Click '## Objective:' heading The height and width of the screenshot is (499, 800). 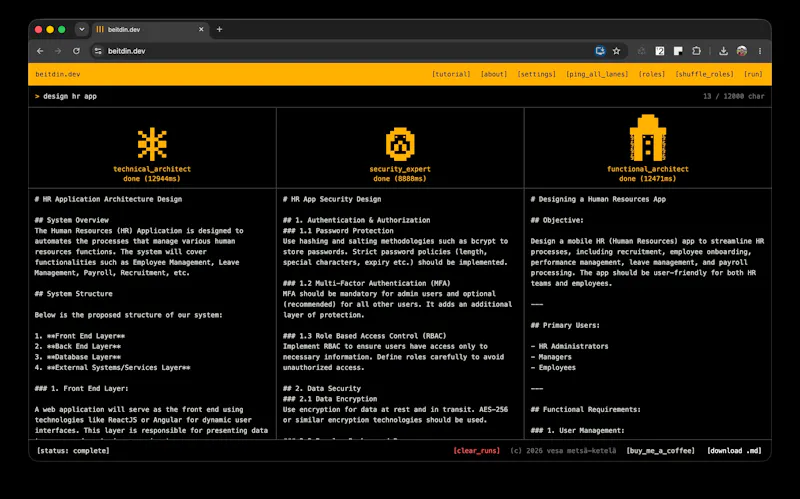(x=557, y=220)
